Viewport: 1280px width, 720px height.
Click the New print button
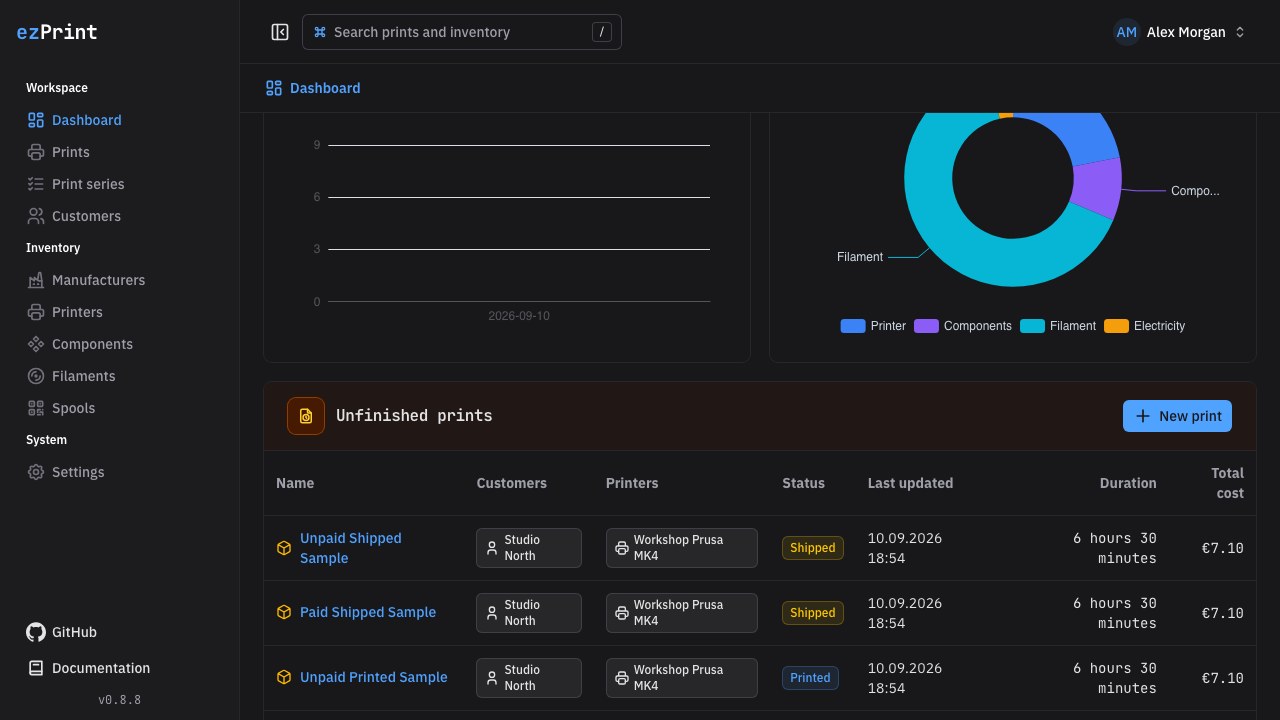(1177, 416)
